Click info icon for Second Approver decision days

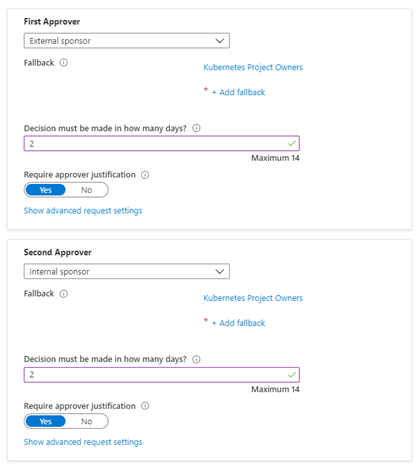[196, 359]
